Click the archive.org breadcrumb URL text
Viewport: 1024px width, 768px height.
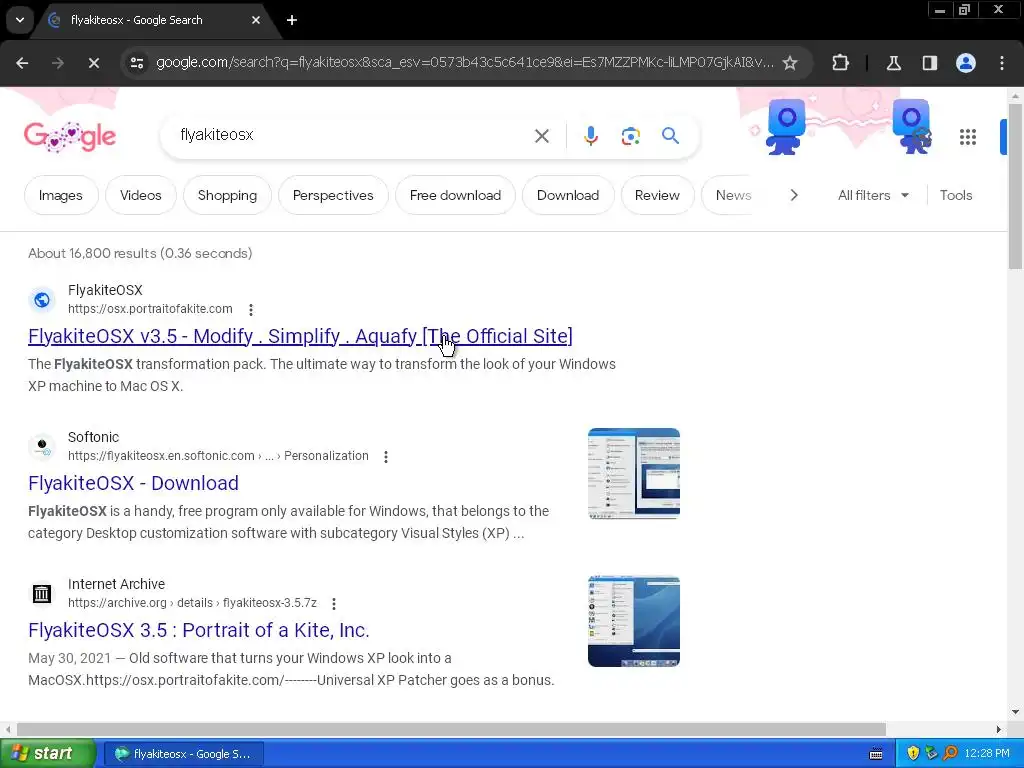point(192,603)
